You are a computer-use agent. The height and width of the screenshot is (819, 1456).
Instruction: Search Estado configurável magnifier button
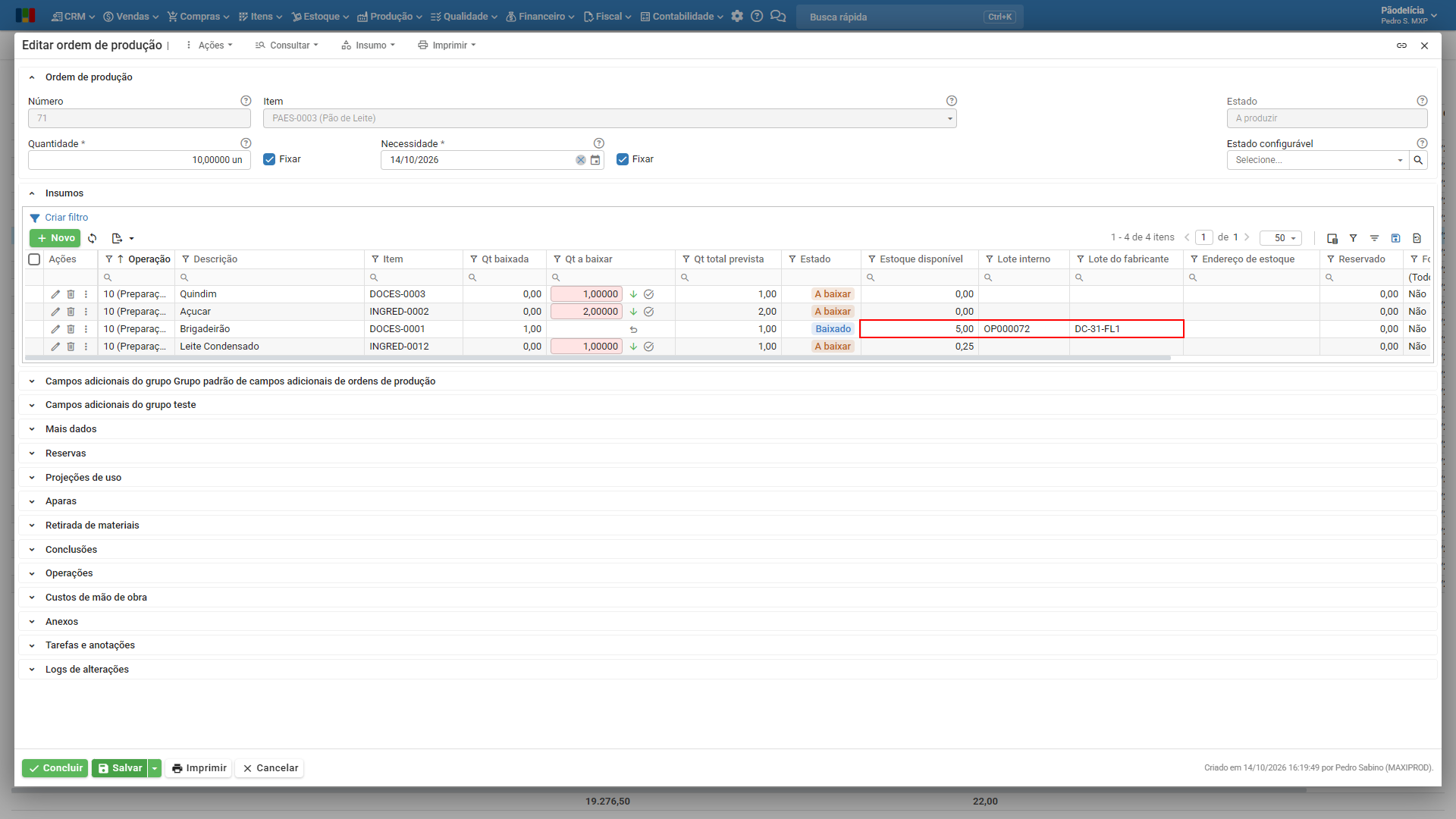click(x=1418, y=160)
